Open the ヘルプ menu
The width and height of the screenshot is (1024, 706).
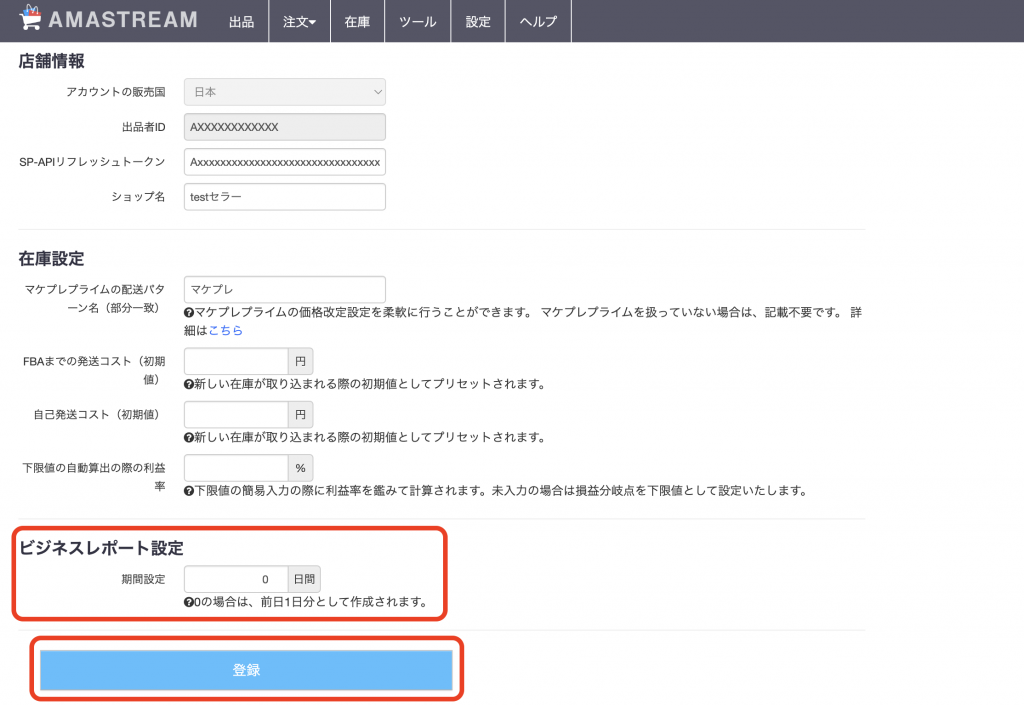538,22
